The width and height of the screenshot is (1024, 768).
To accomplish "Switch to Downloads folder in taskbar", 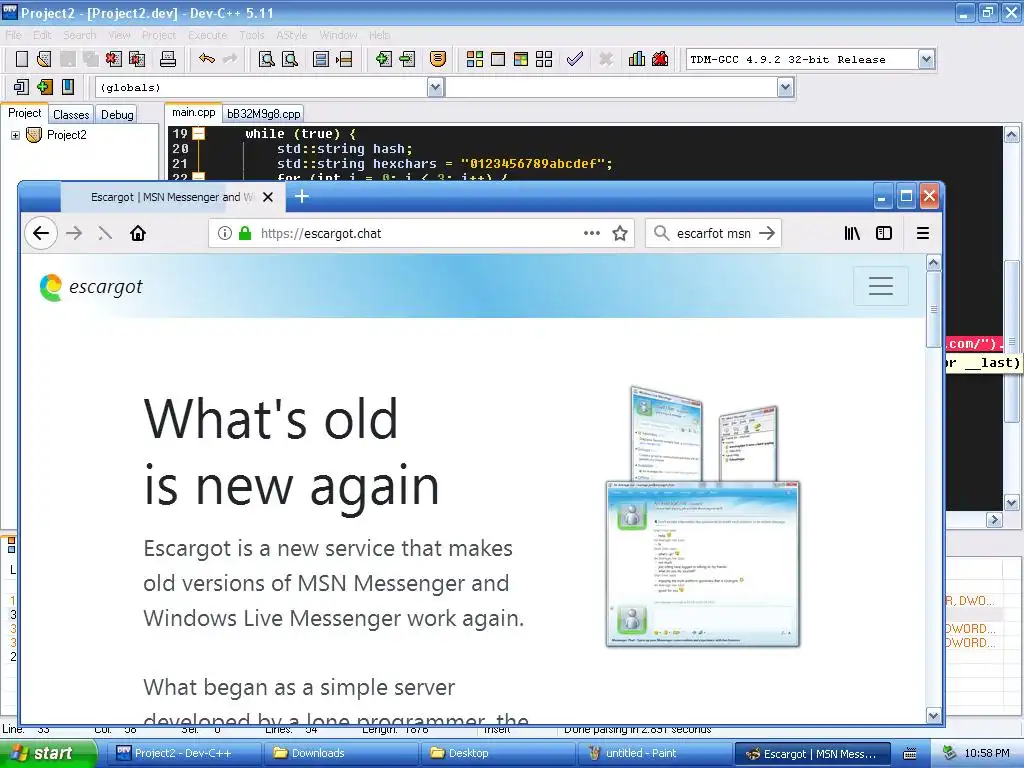I will [340, 753].
